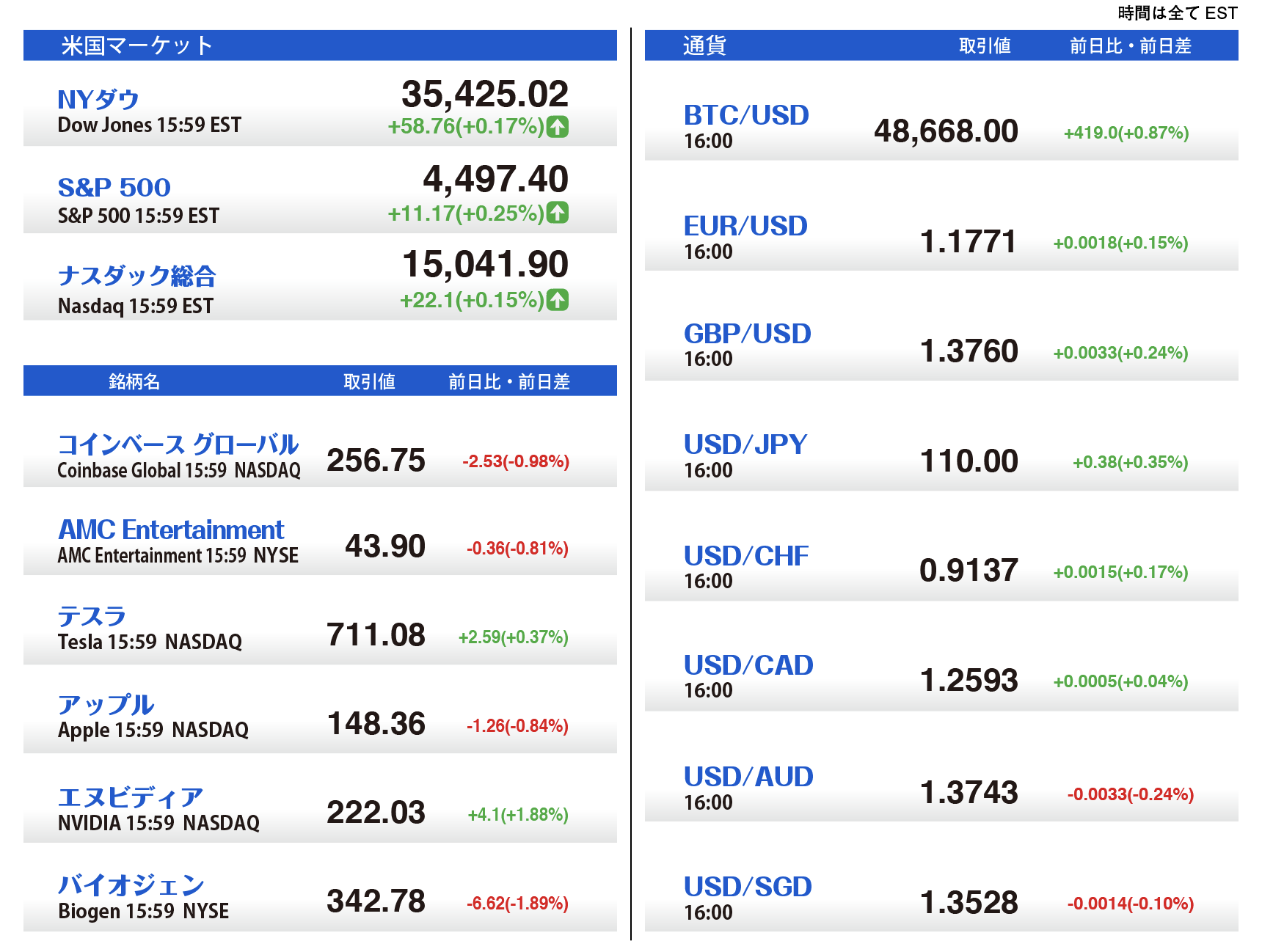
Task: Open the BTC/USD currency pair
Action: [746, 115]
